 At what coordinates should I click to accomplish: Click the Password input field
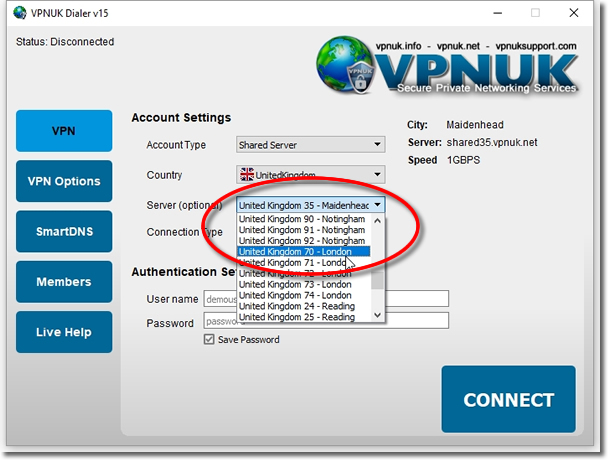pos(326,321)
